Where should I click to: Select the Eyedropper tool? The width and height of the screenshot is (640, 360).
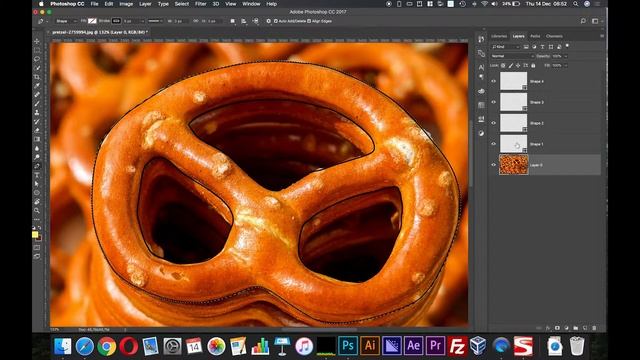click(37, 86)
